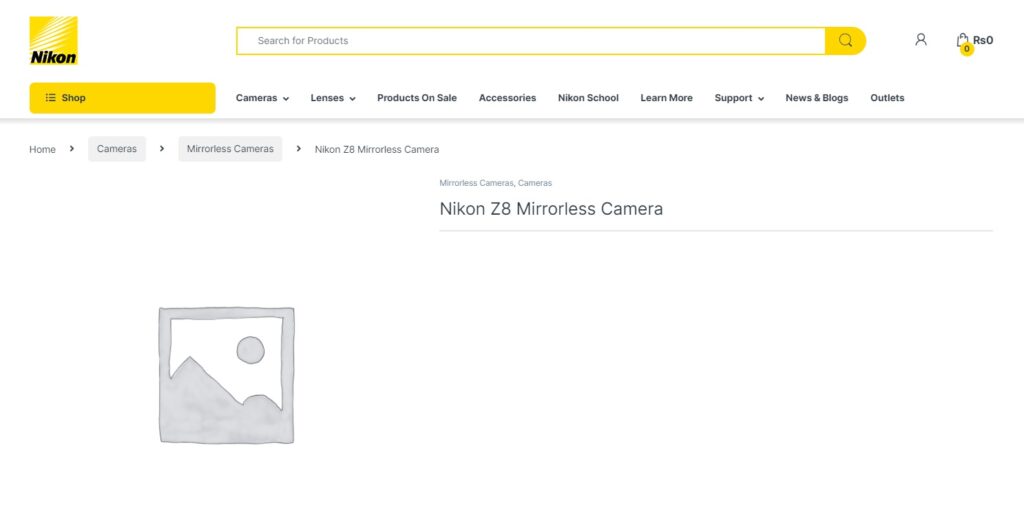Open the yellow Shop menu button

click(122, 98)
